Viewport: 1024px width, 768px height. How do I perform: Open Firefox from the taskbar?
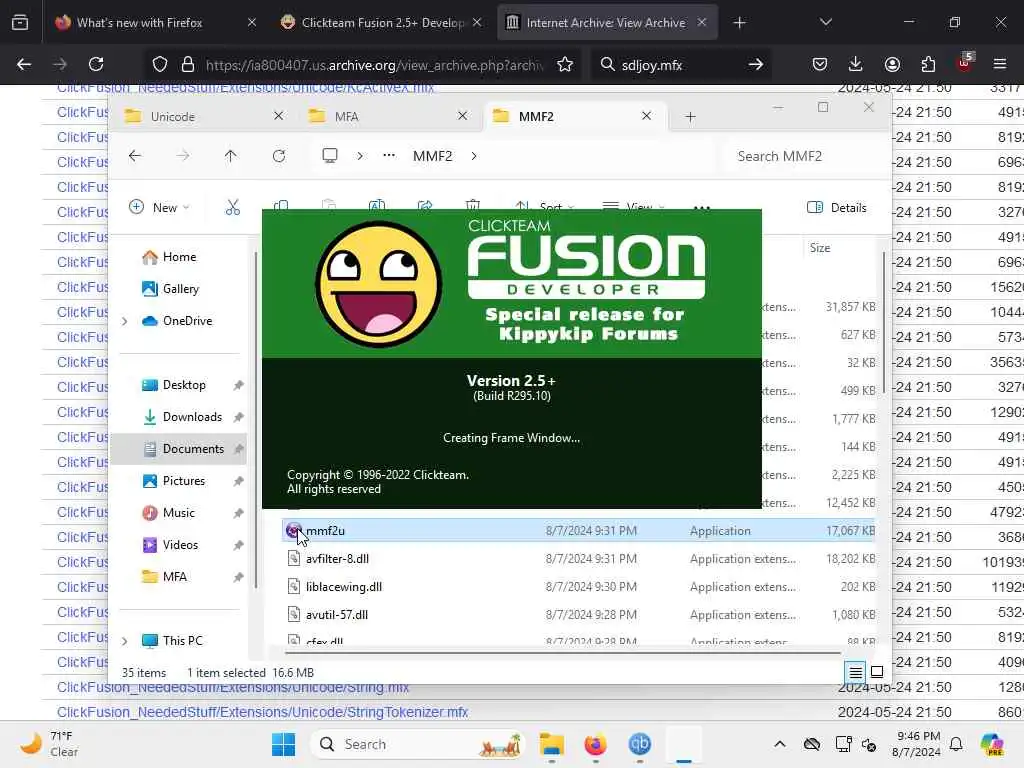(x=596, y=744)
